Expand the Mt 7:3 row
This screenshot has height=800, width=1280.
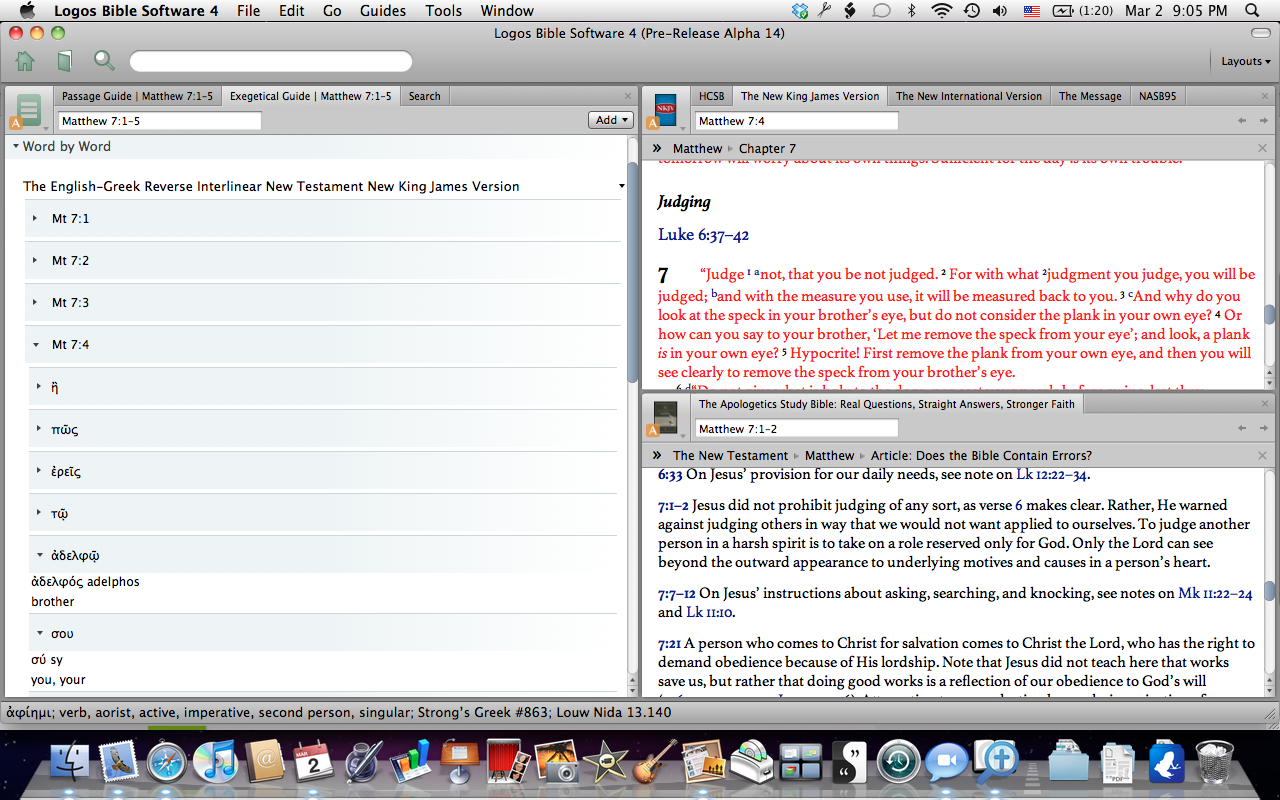[x=35, y=302]
